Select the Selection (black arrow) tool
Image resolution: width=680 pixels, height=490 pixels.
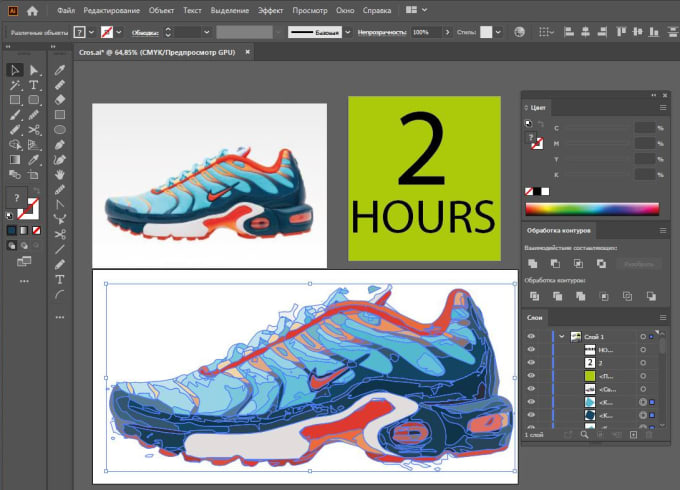15,70
